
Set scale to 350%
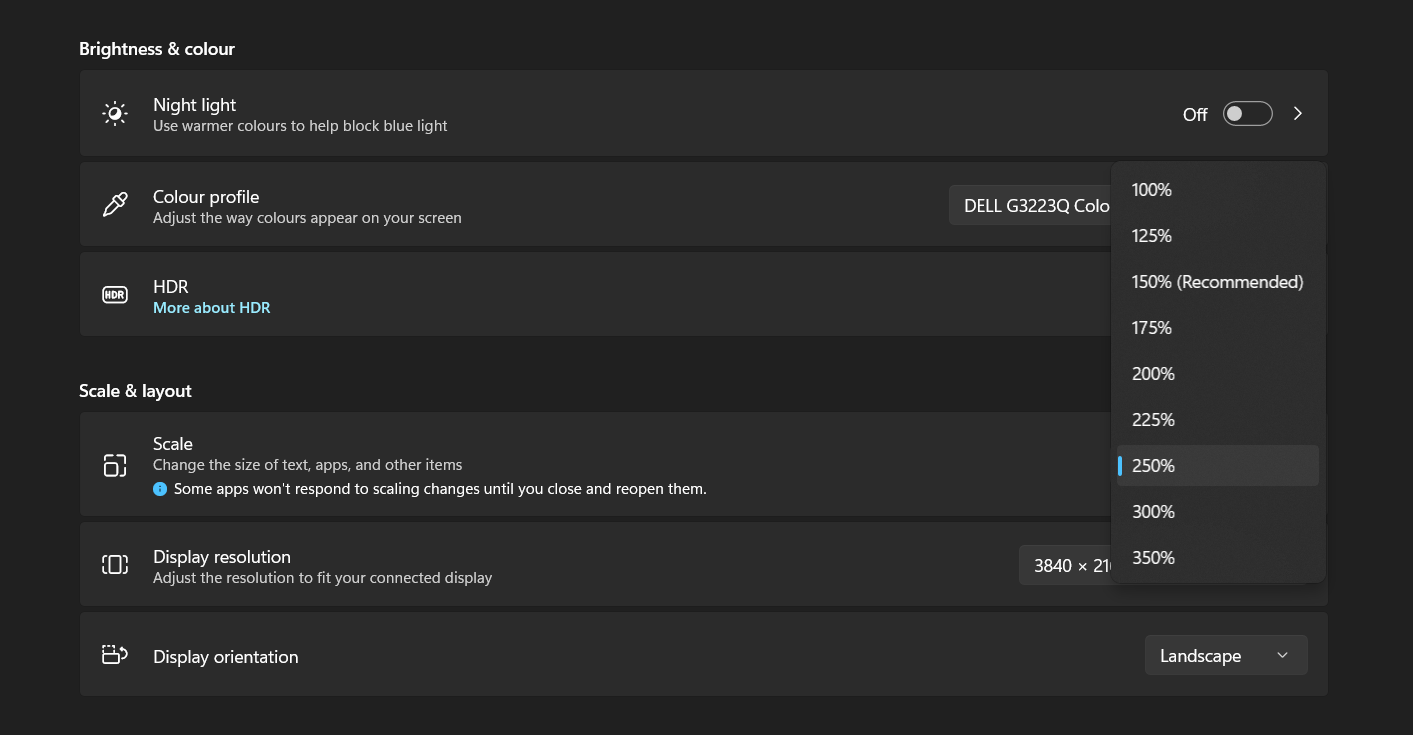click(x=1153, y=558)
